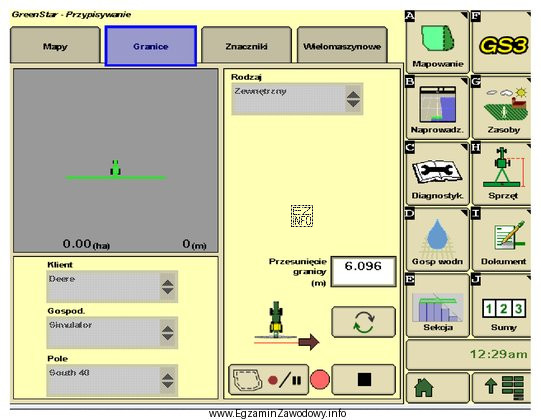Toggle boundary record/pause button
The height and width of the screenshot is (420, 541).
tap(268, 380)
